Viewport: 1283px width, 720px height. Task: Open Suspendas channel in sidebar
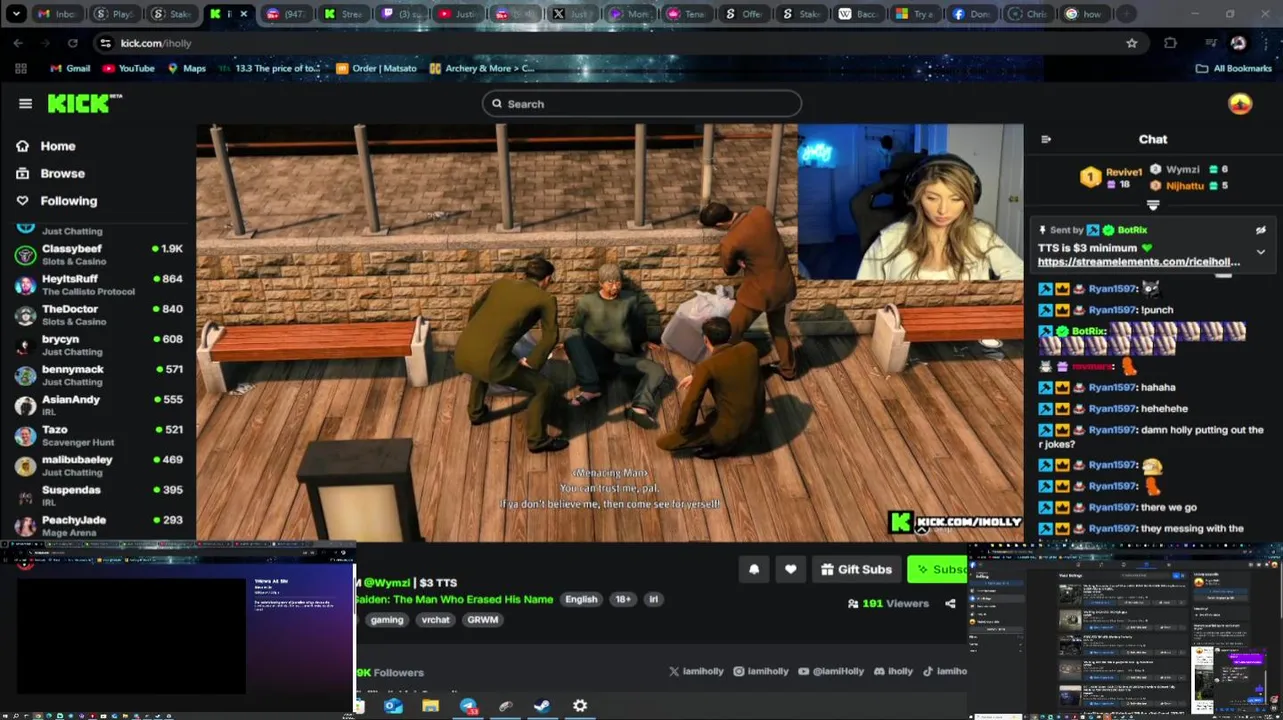click(98, 495)
